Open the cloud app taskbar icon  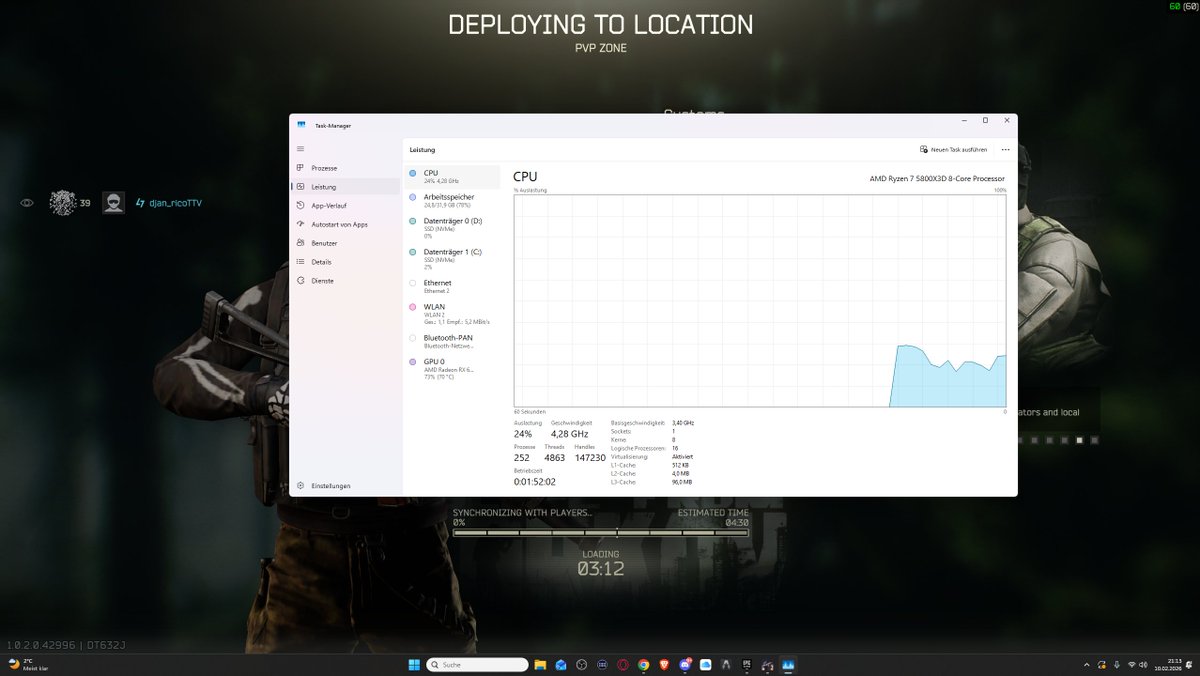(x=706, y=664)
